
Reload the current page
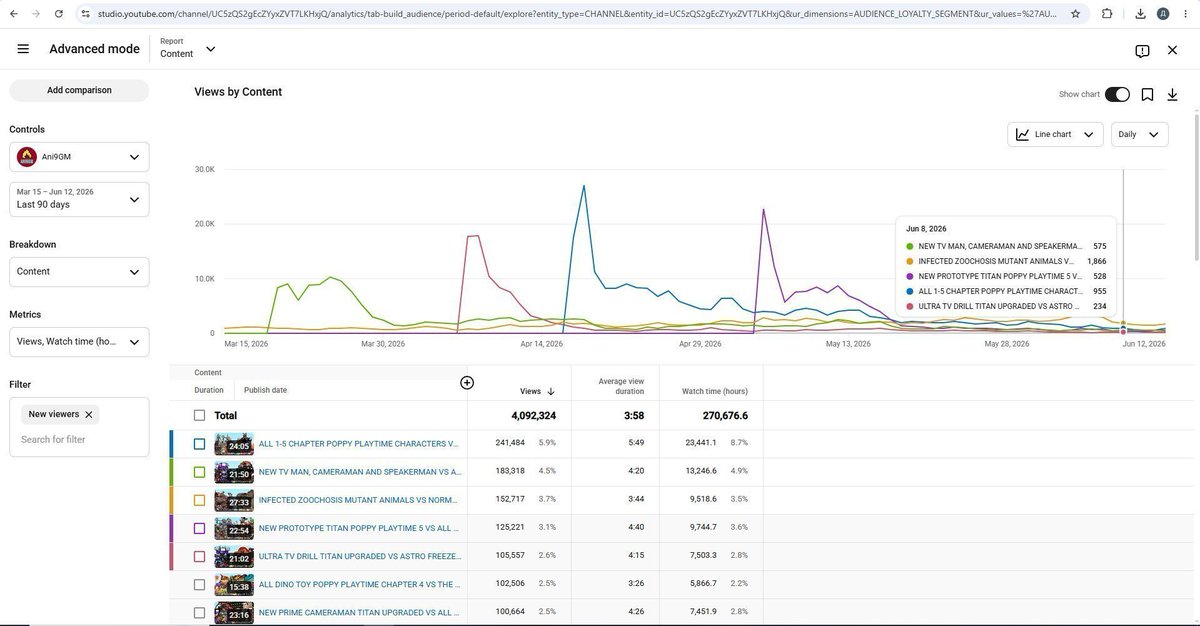pos(60,14)
